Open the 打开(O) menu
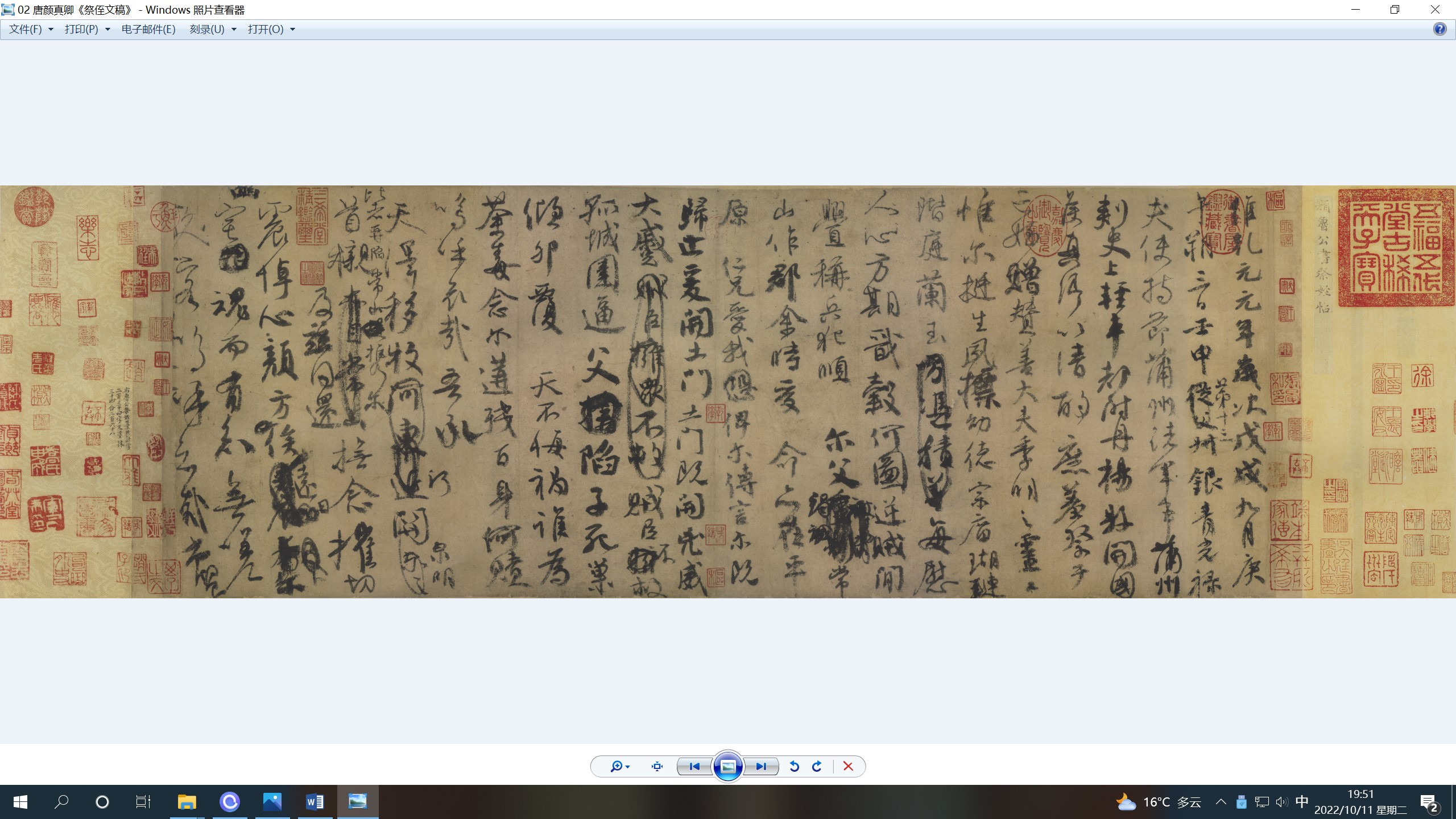 pos(266,29)
